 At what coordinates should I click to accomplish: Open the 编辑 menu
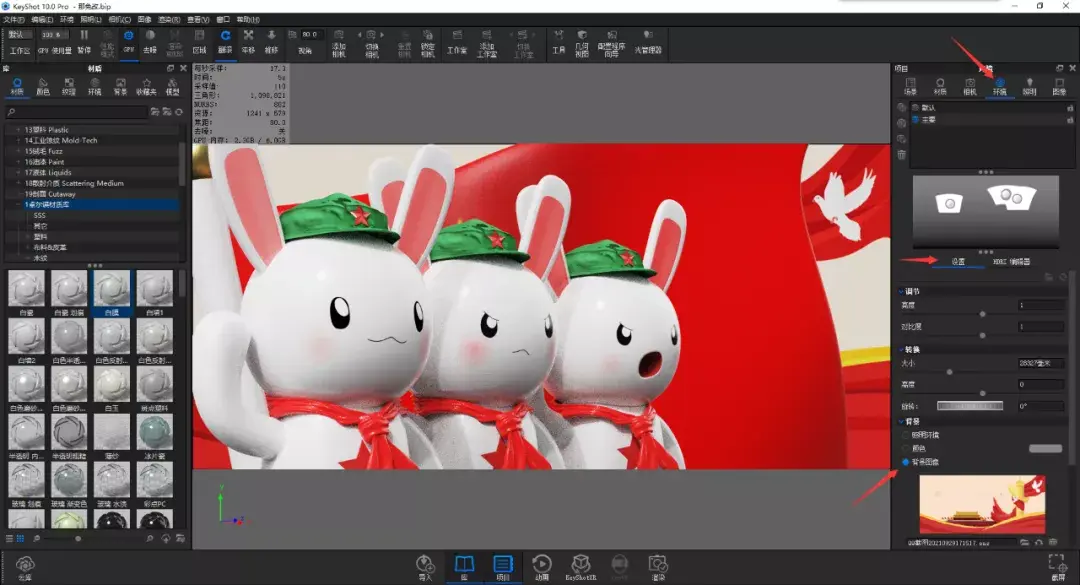[x=43, y=19]
